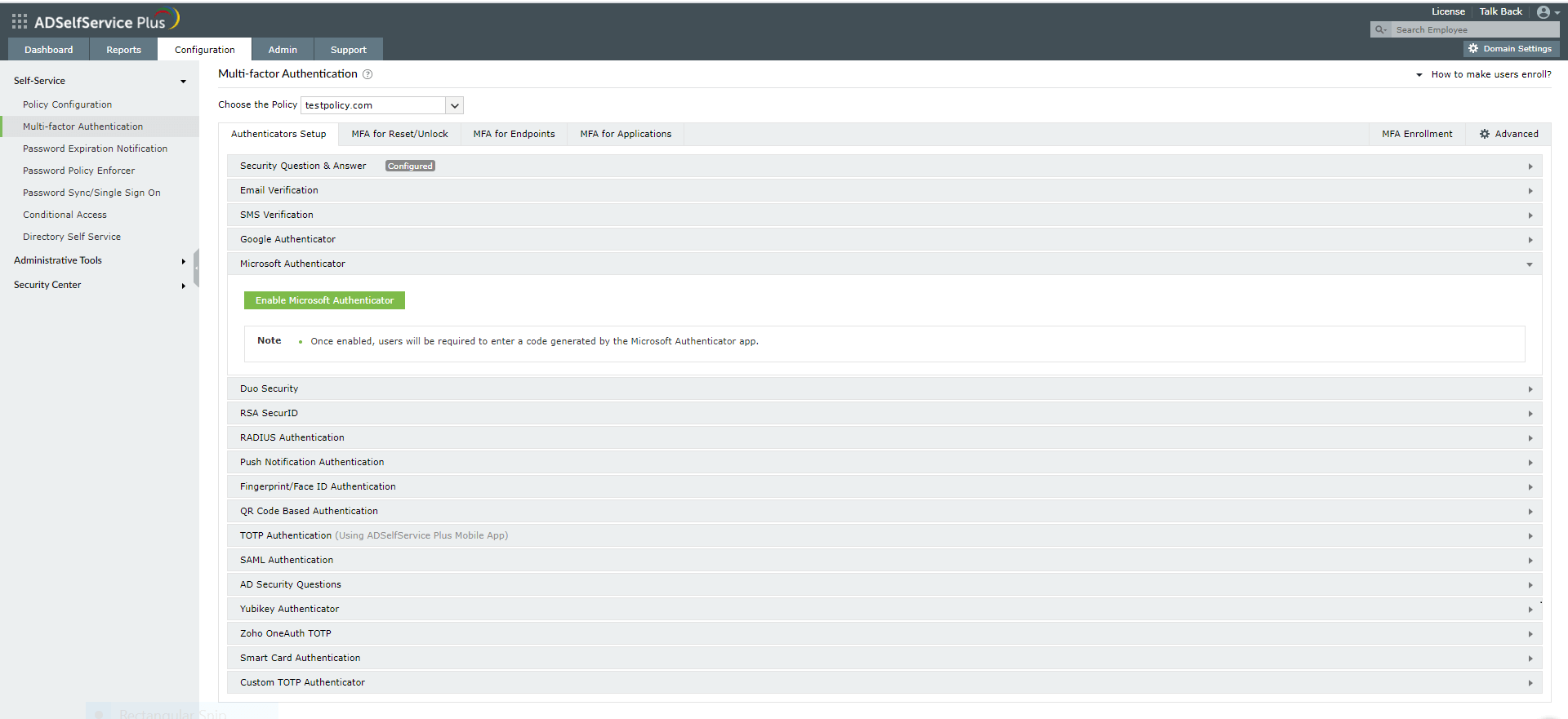The image size is (1568, 719).
Task: Select the Configuration tab
Action: [x=205, y=50]
